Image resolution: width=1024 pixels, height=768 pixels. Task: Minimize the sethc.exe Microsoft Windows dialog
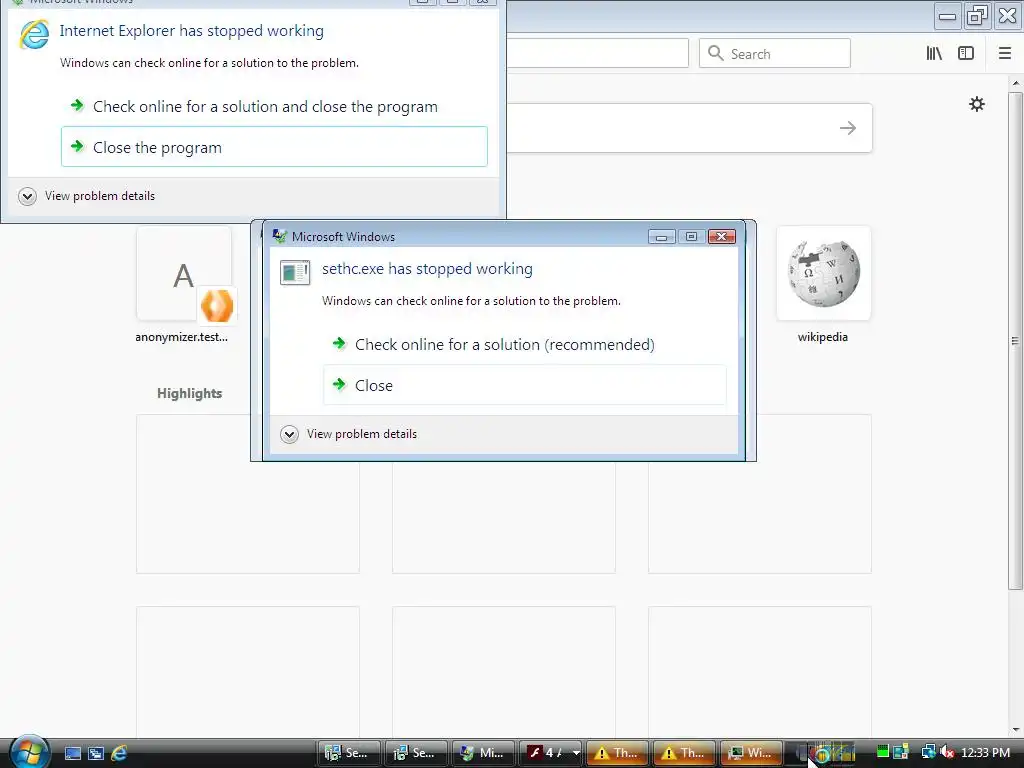click(x=662, y=236)
